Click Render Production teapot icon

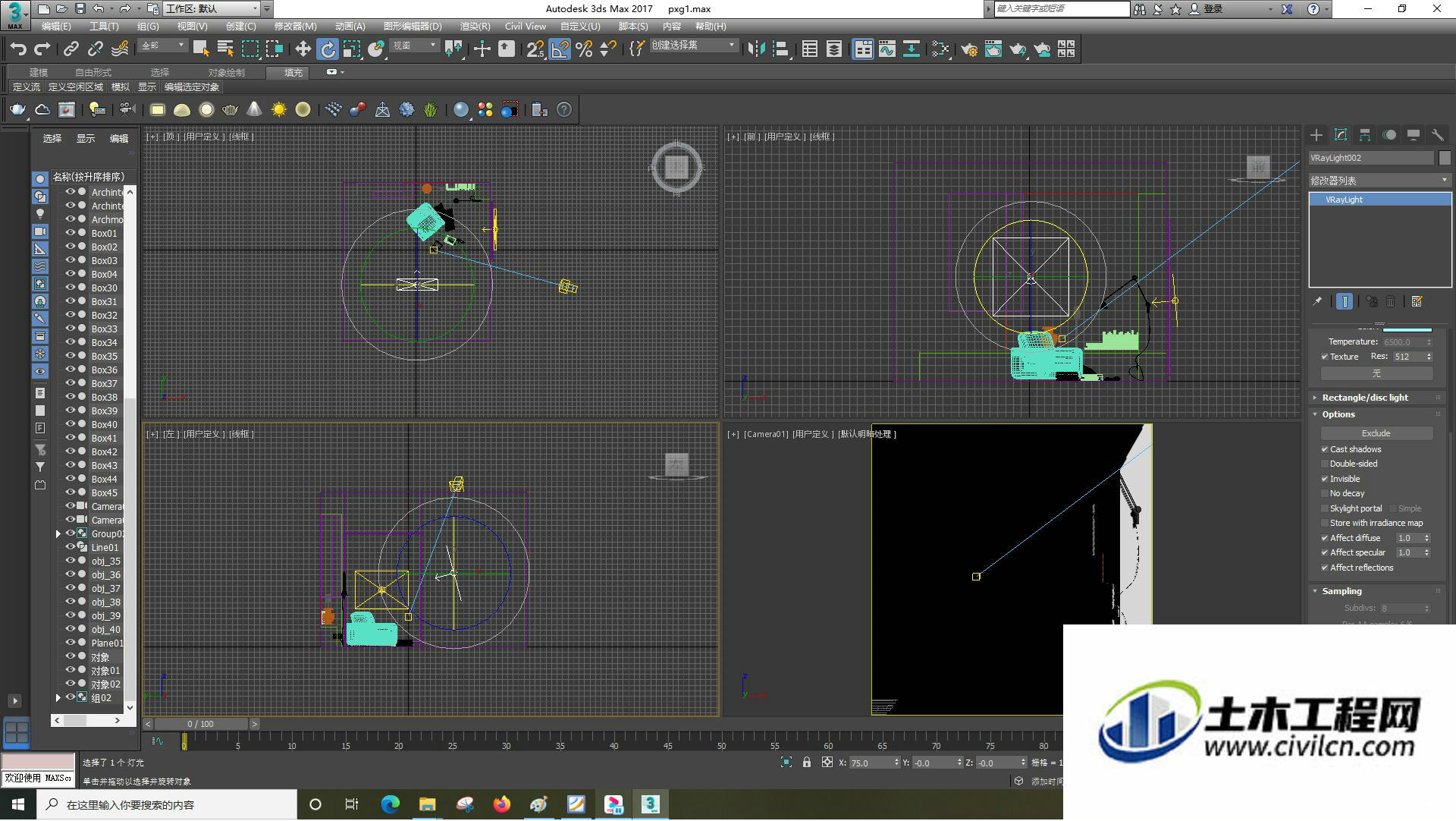tap(1018, 49)
